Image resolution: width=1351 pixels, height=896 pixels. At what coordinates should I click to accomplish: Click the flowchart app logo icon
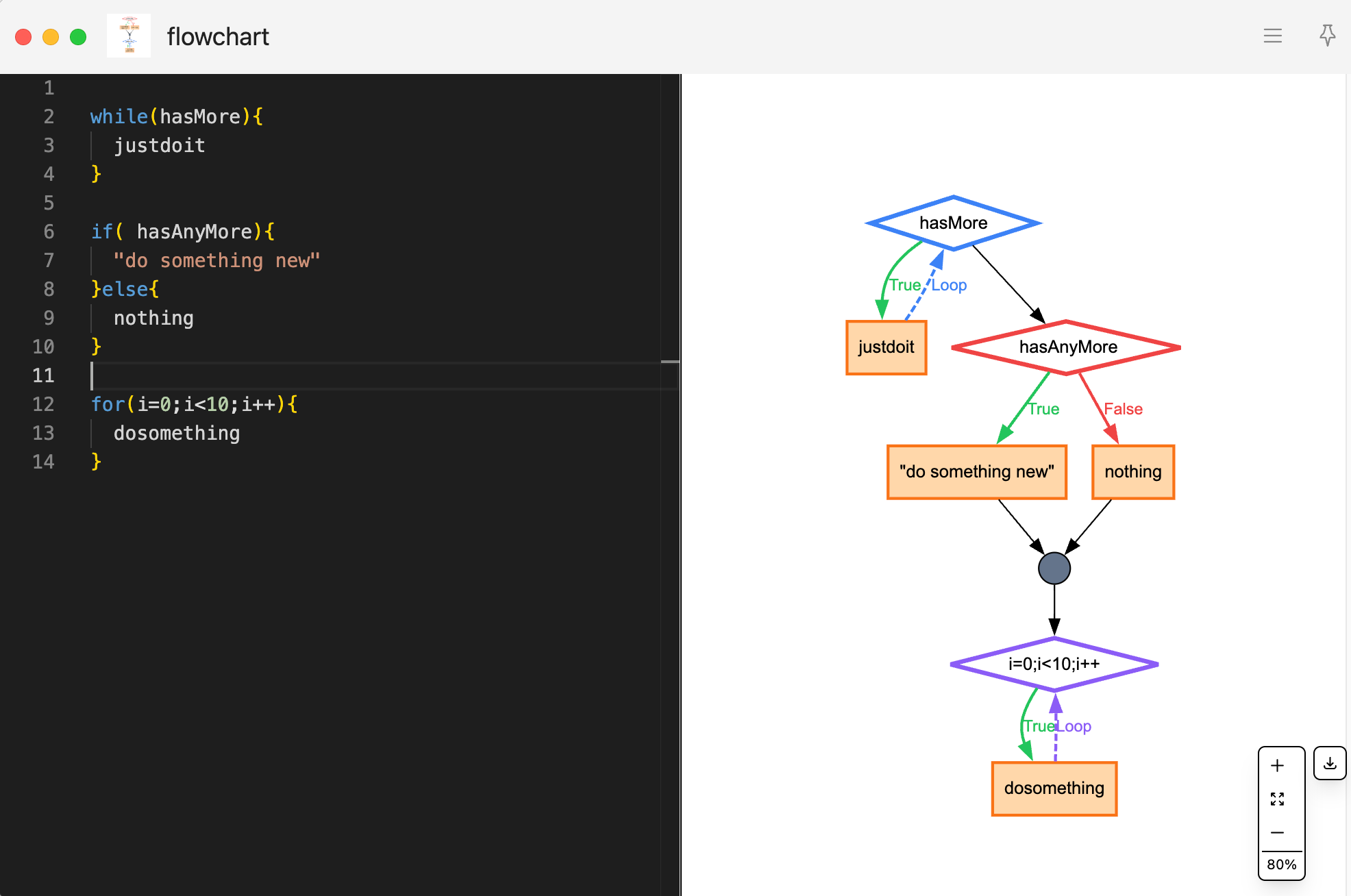[129, 36]
